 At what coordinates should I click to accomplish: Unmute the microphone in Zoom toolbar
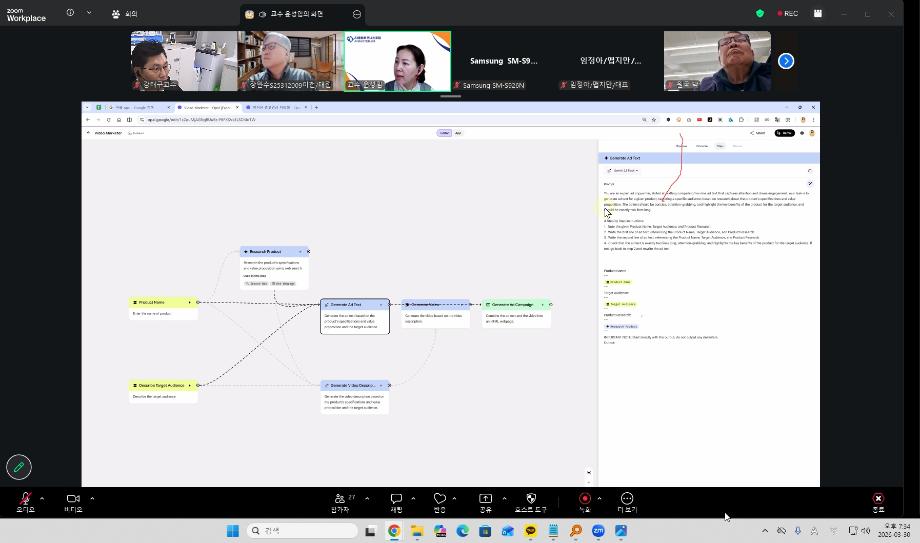point(25,498)
